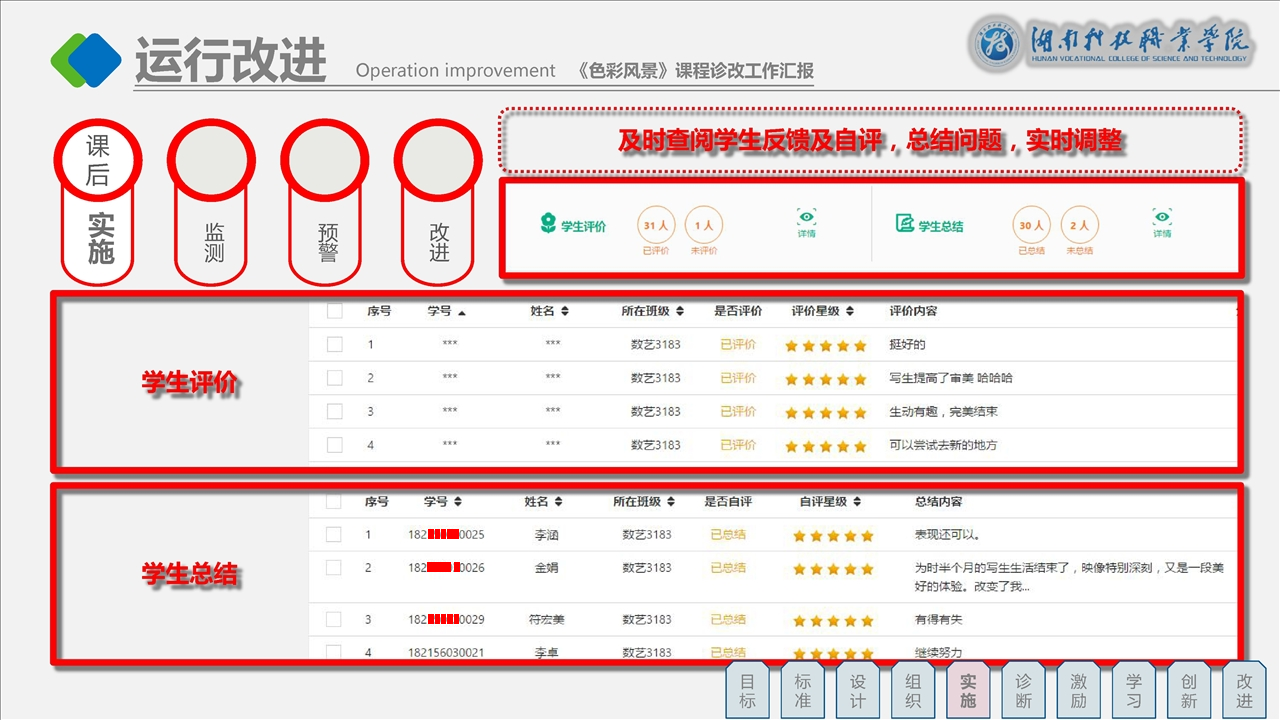Screen dimensions: 1280x720
Task: Click the 2人 未总结 circle badge
Action: [1080, 226]
